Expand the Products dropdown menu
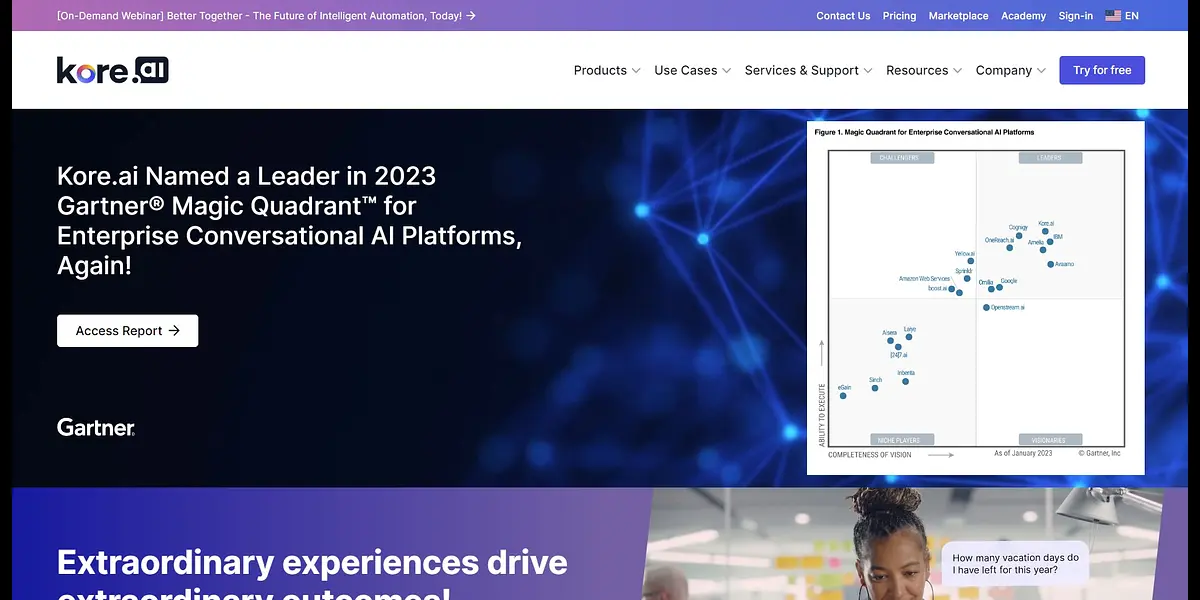 point(607,70)
